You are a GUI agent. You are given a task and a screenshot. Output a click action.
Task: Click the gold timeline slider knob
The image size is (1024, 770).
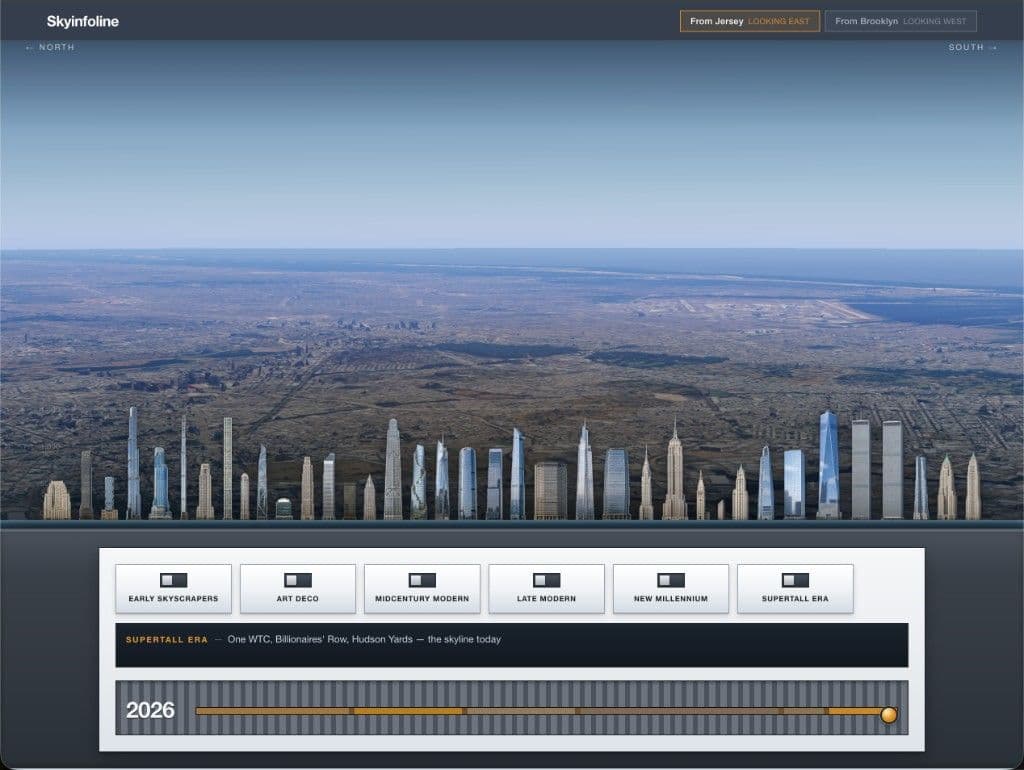(889, 714)
